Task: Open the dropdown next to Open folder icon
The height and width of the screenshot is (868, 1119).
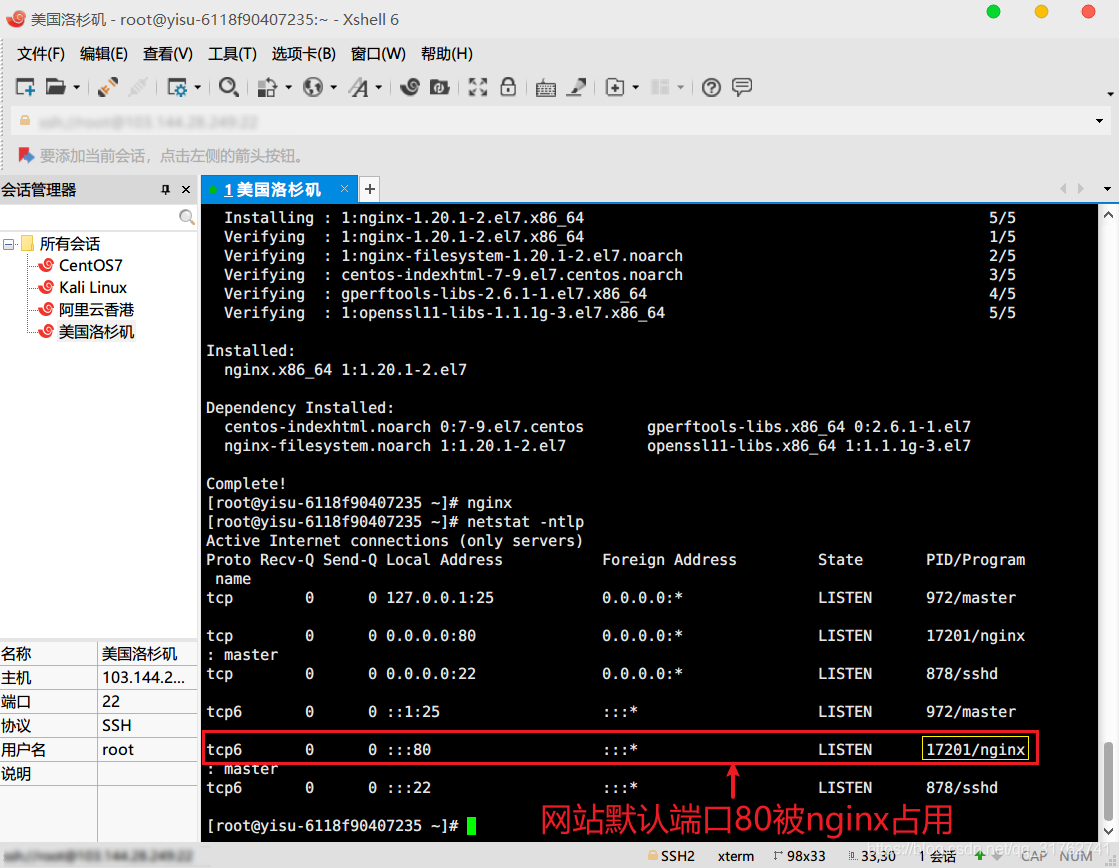Action: point(76,88)
